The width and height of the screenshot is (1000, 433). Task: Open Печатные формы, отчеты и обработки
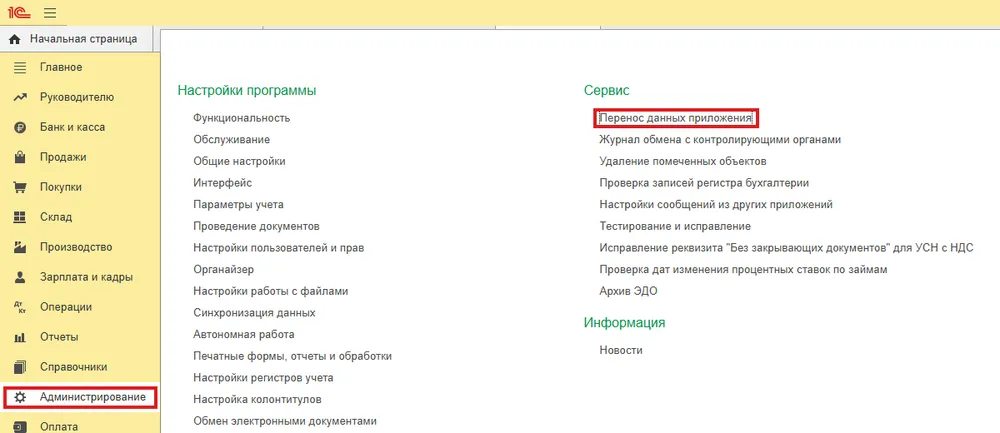[x=293, y=356]
